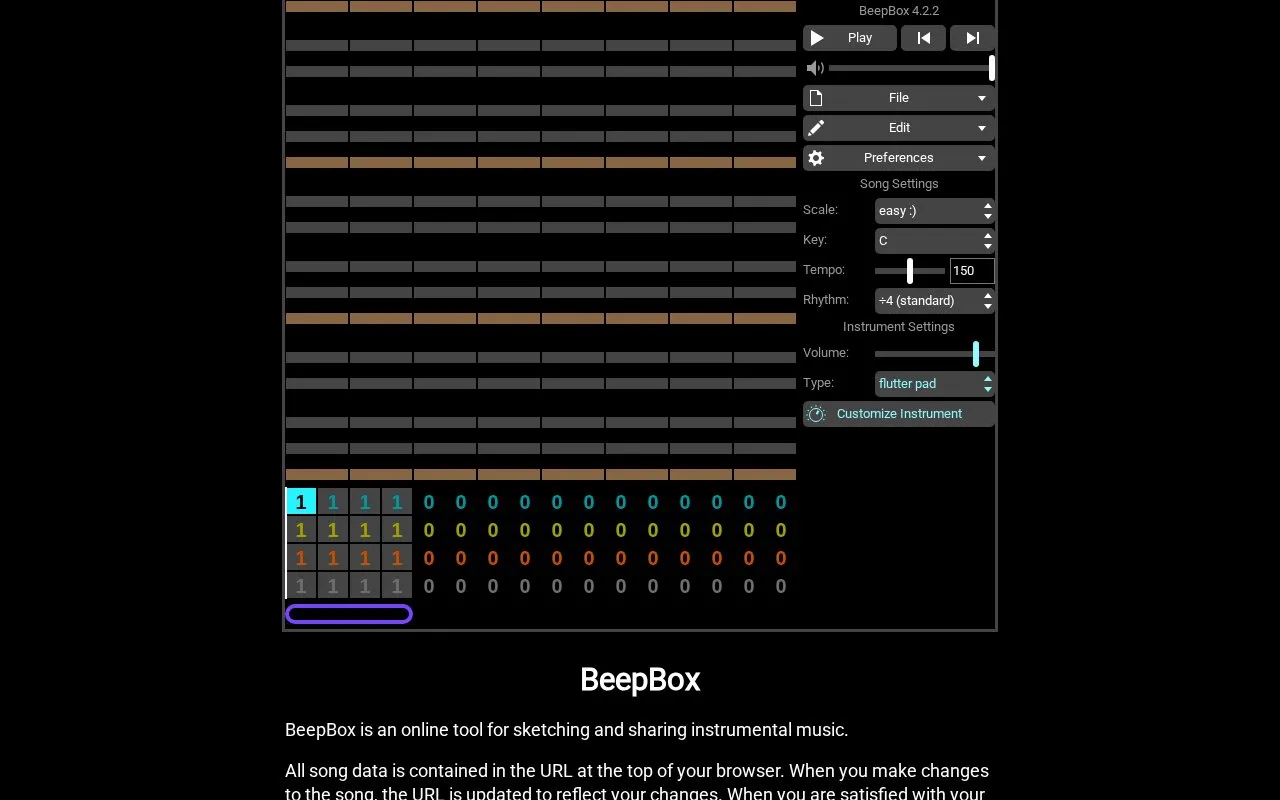This screenshot has width=1280, height=800.
Task: Jump to previous bar with rewind icon
Action: 924,38
